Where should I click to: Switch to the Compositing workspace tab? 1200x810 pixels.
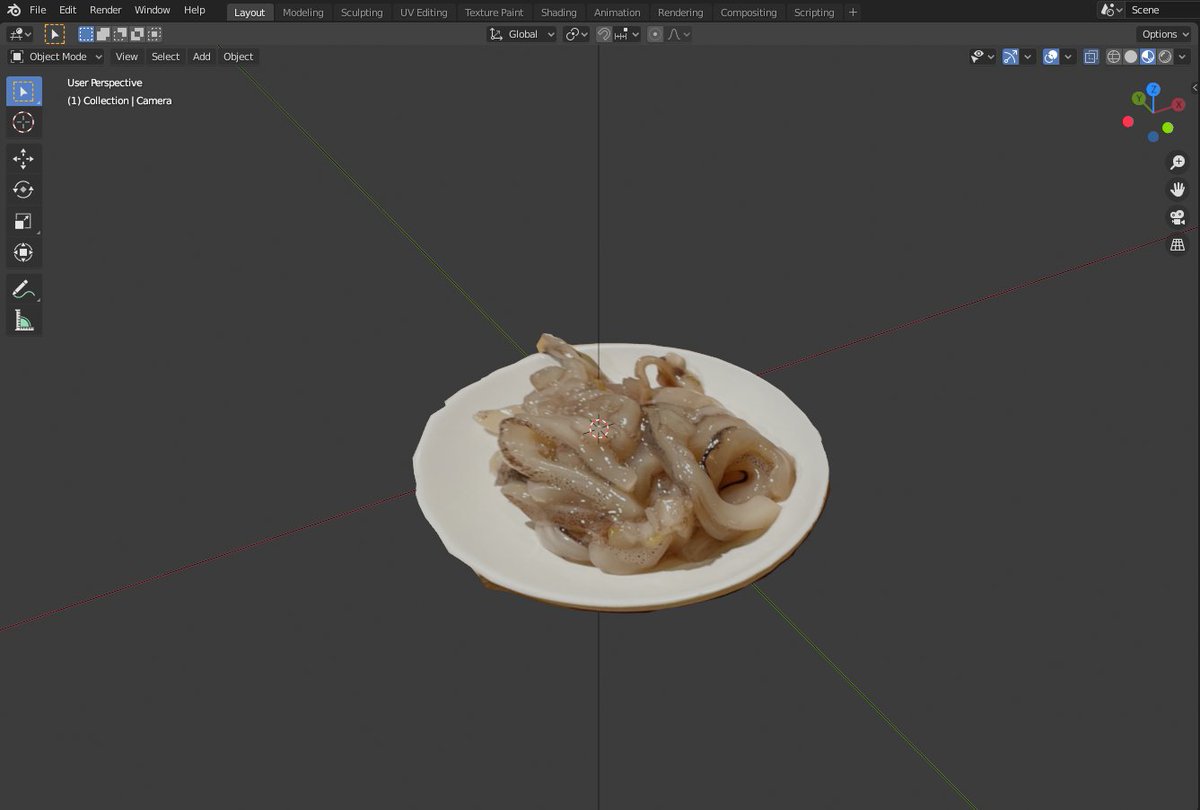coord(749,12)
